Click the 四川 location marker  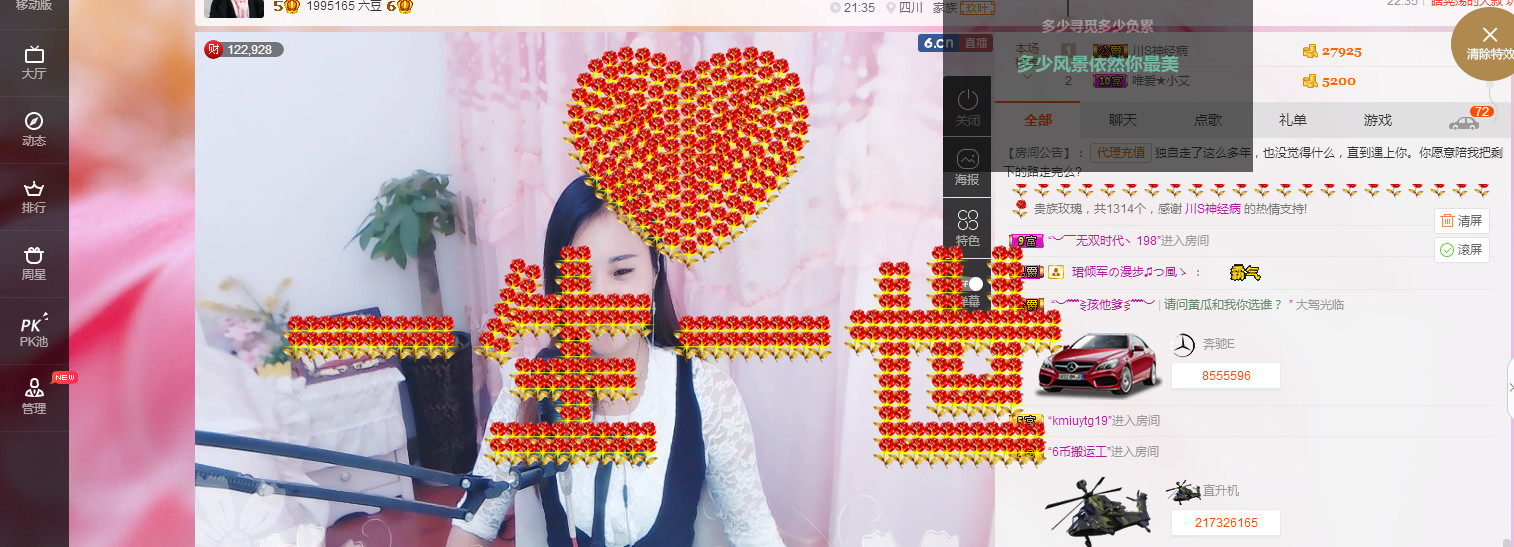(x=905, y=8)
